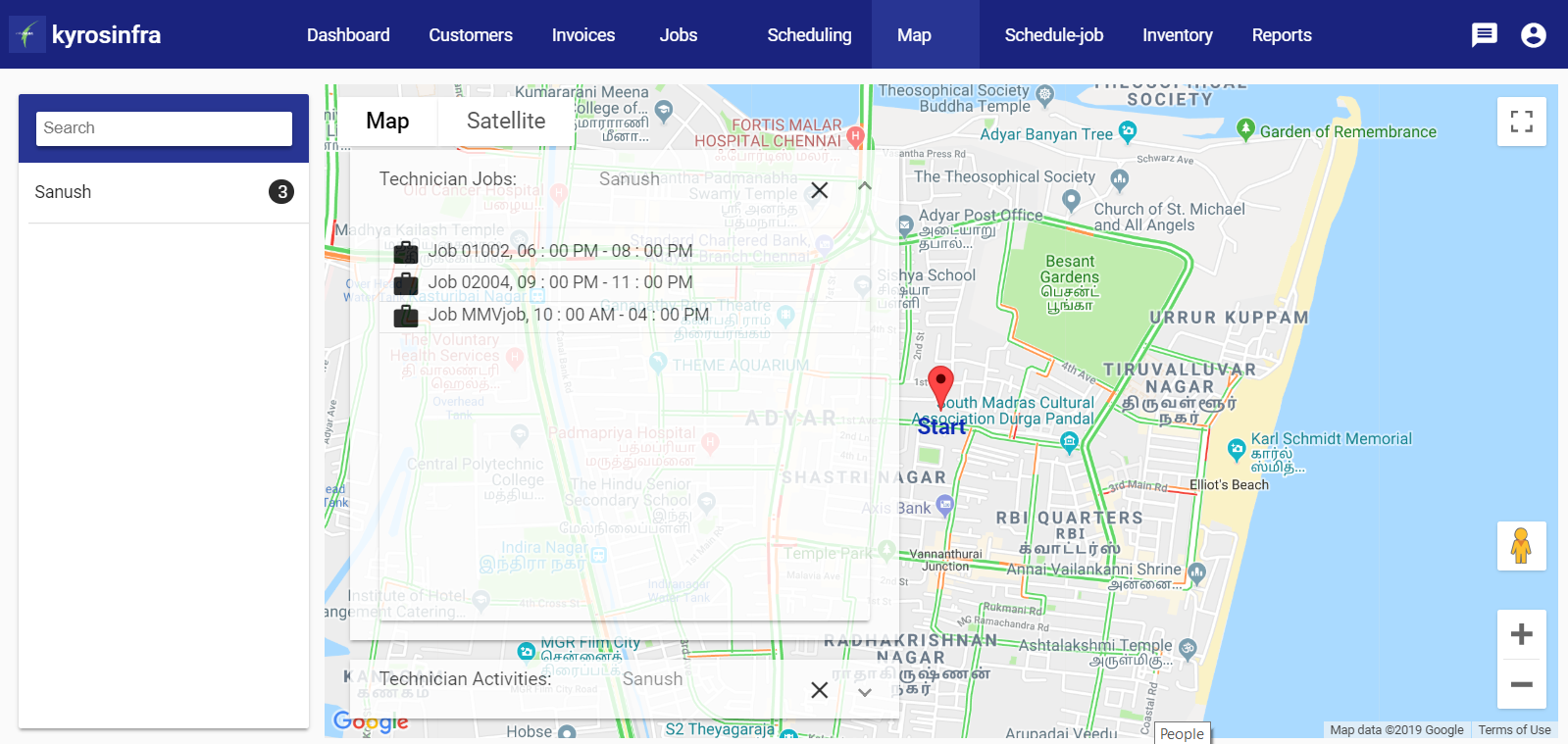Go to the Scheduling page
1568x744 pixels.
click(x=809, y=35)
